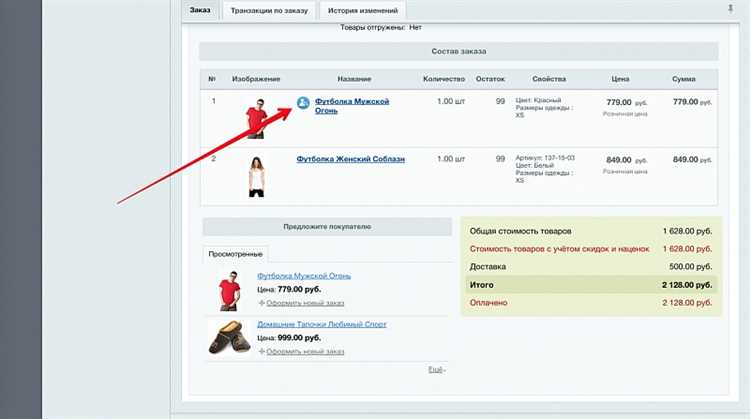Click Оформить новый заказ under the red T-shirt
The height and width of the screenshot is (419, 750).
[x=305, y=303]
